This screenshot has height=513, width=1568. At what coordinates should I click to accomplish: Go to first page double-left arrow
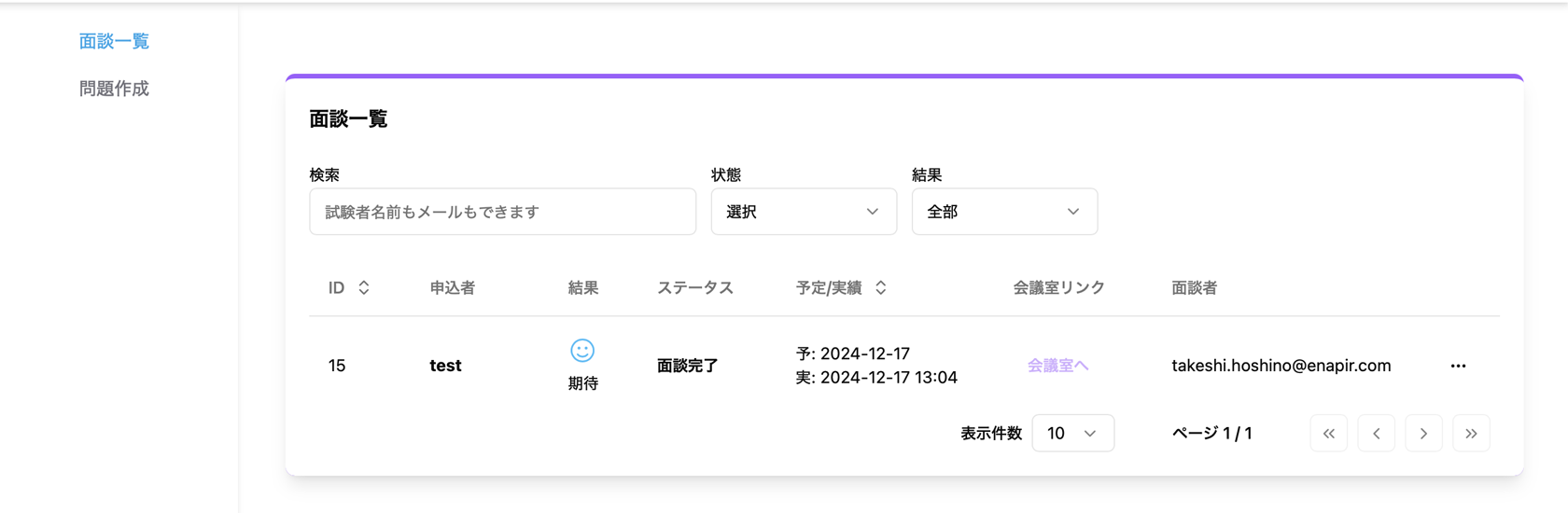pos(1328,433)
